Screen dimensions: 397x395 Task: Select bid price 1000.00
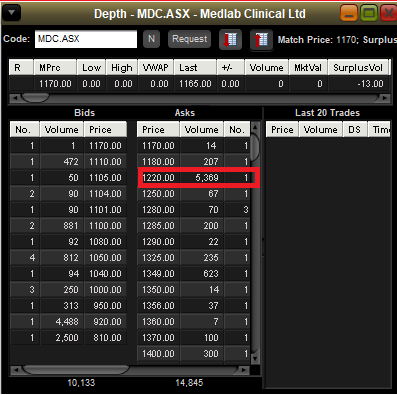point(105,290)
